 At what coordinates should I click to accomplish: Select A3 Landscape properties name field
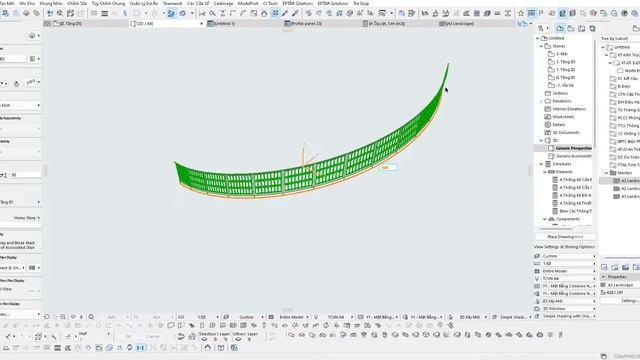(623, 285)
